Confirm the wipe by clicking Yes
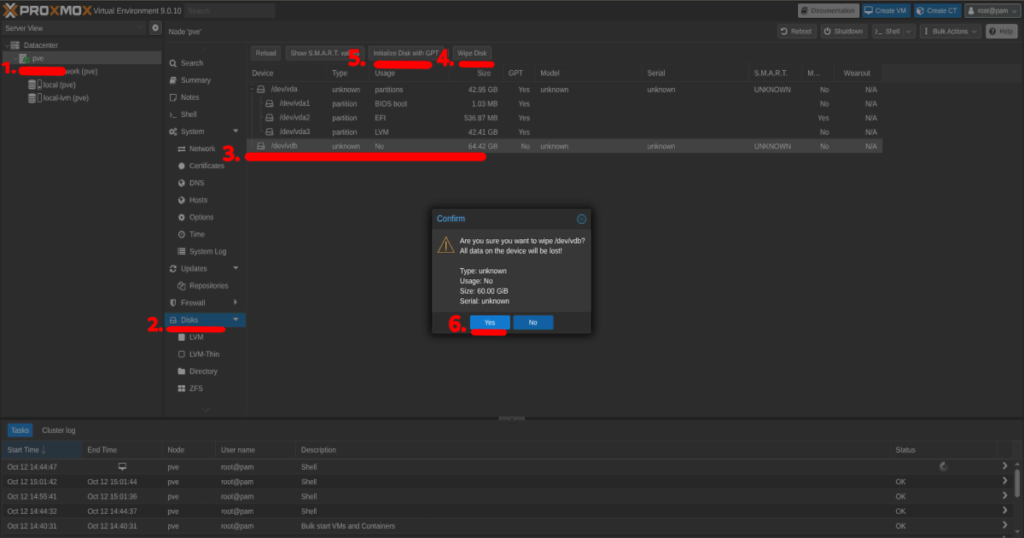Viewport: 1024px width, 538px height. (490, 323)
